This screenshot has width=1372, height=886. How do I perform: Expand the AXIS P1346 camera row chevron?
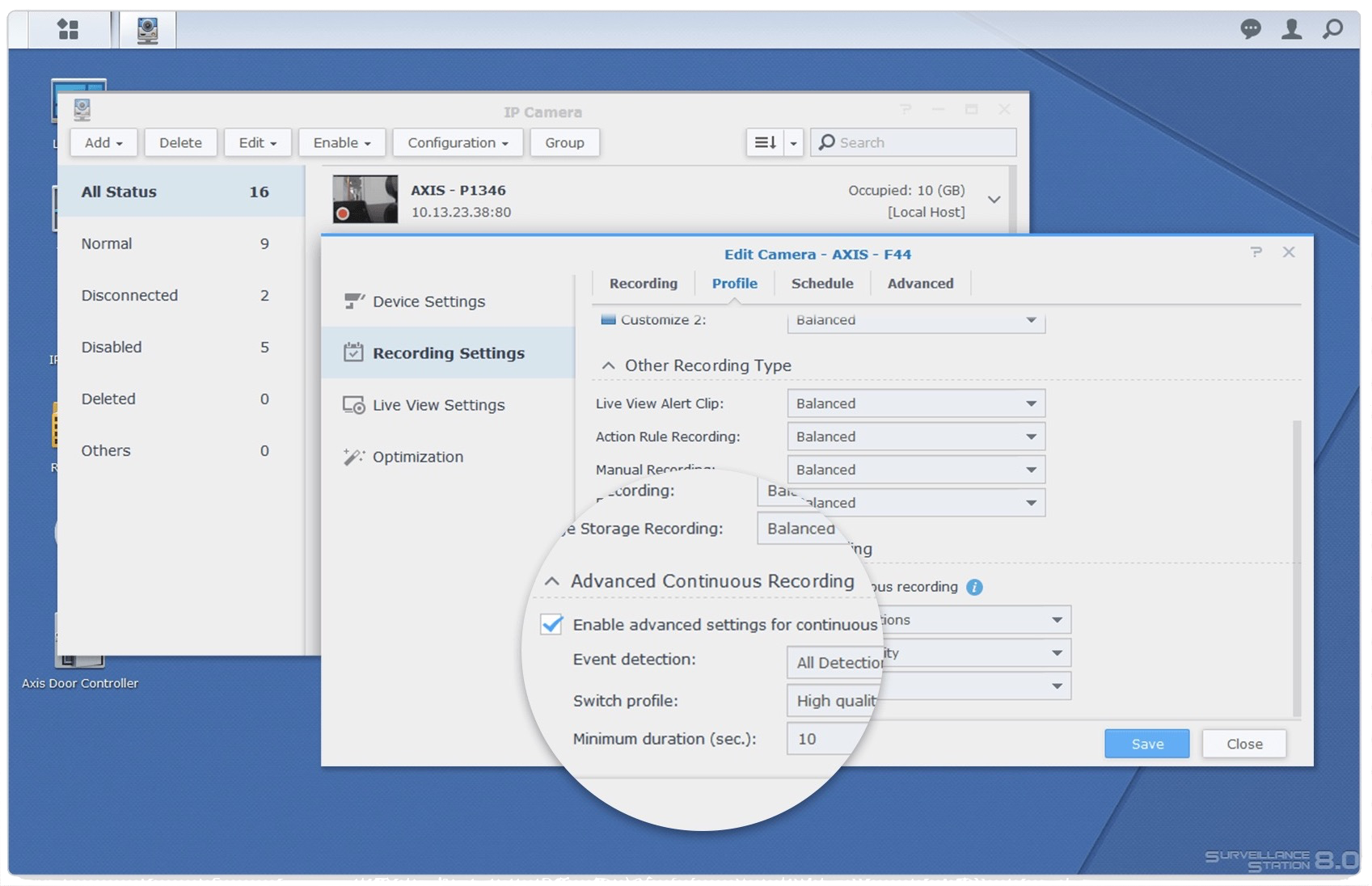pos(994,200)
